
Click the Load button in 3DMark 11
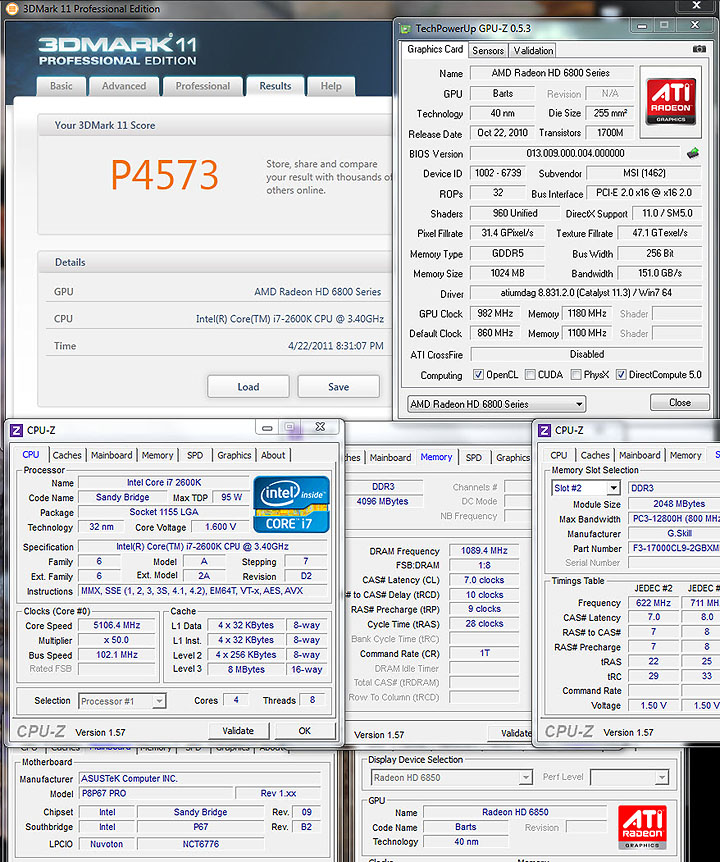248,386
